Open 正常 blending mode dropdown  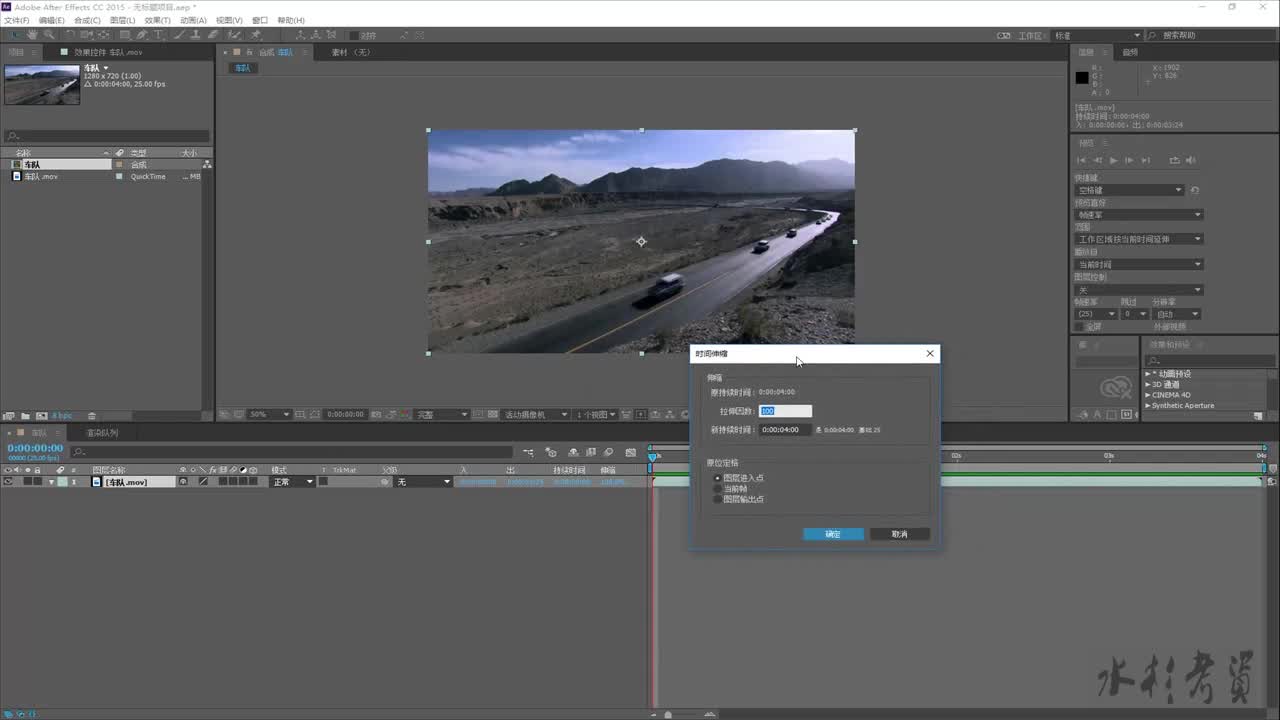pyautogui.click(x=293, y=482)
